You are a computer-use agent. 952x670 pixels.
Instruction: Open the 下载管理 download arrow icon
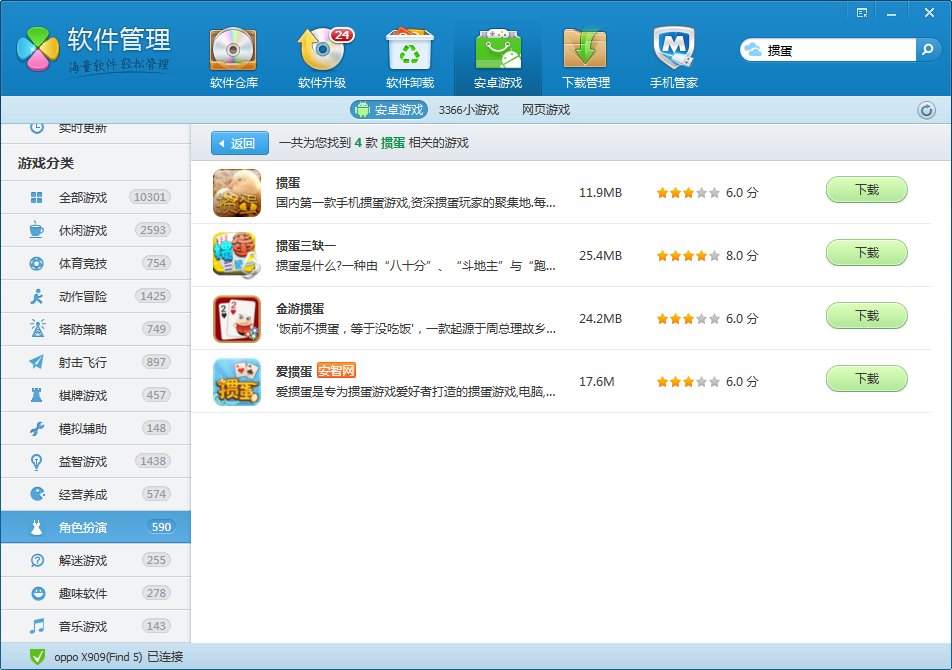[585, 50]
